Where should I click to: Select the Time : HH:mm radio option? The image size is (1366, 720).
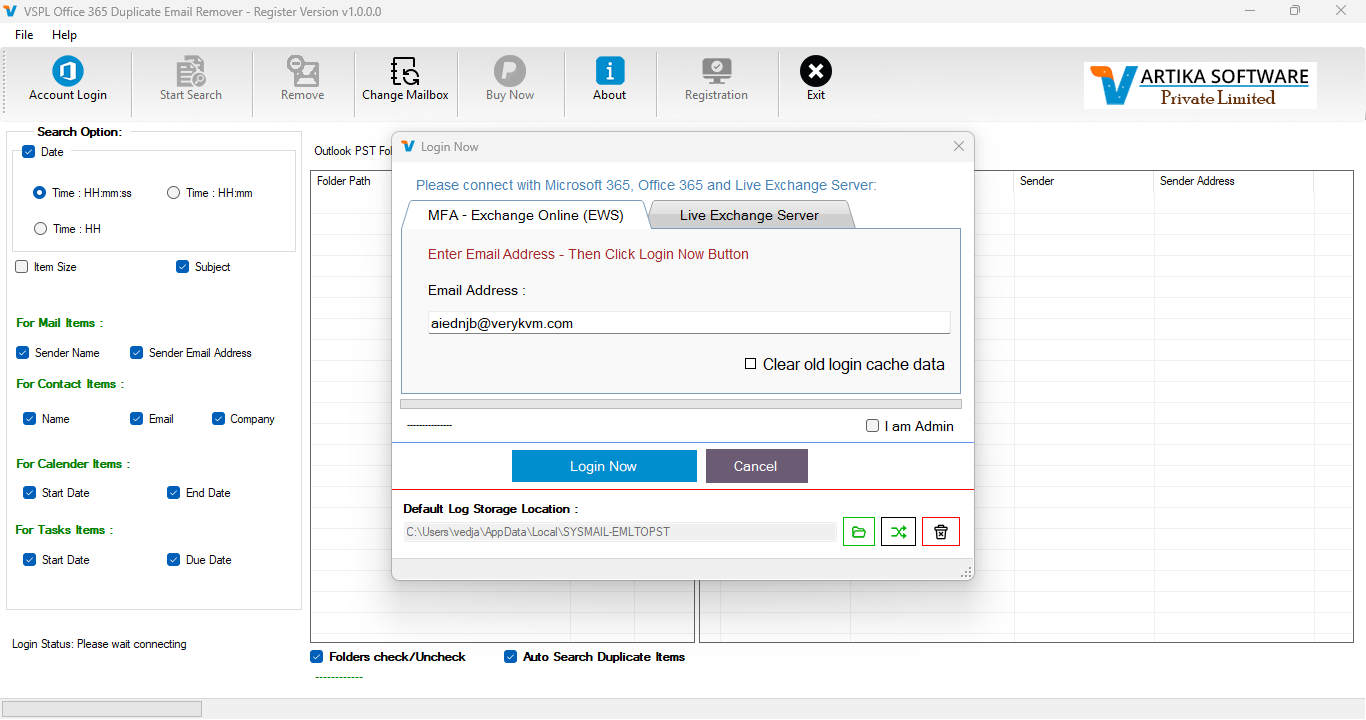pos(174,193)
